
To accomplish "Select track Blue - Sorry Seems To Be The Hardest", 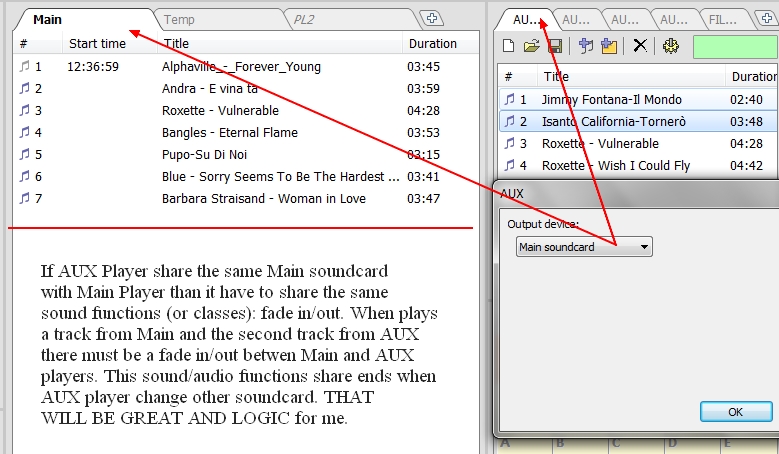I will [281, 176].
